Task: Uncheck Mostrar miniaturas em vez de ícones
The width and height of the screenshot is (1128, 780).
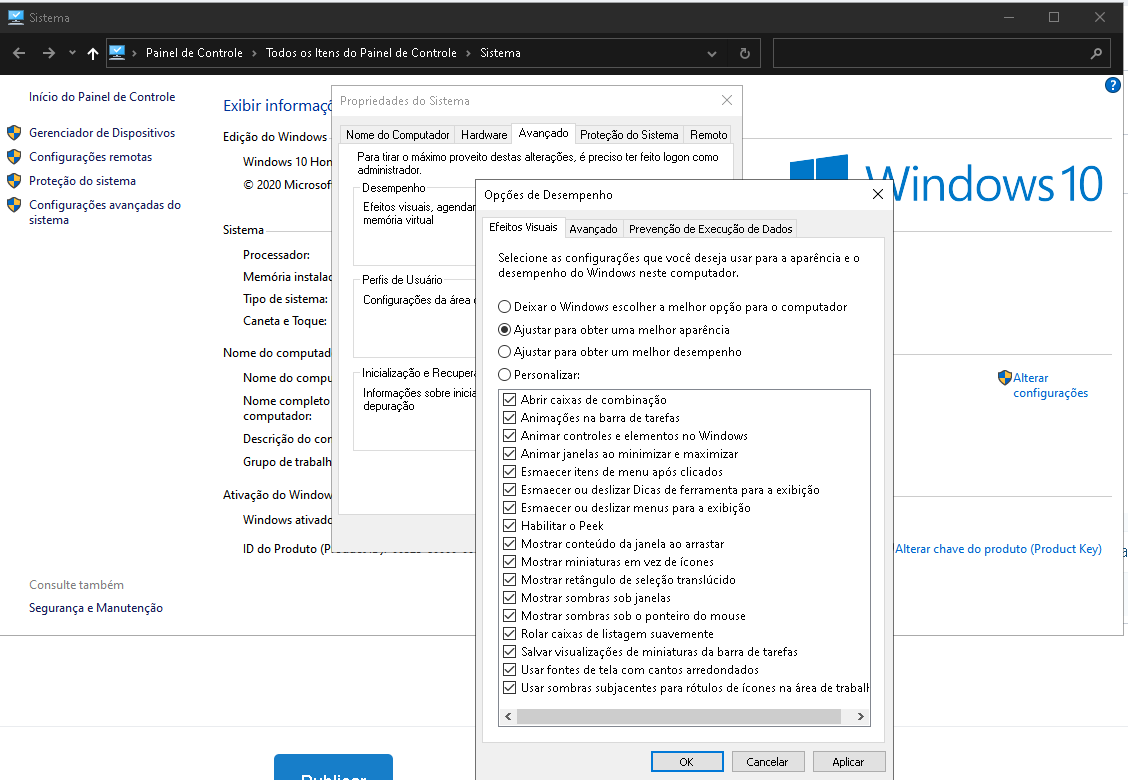Action: click(509, 561)
